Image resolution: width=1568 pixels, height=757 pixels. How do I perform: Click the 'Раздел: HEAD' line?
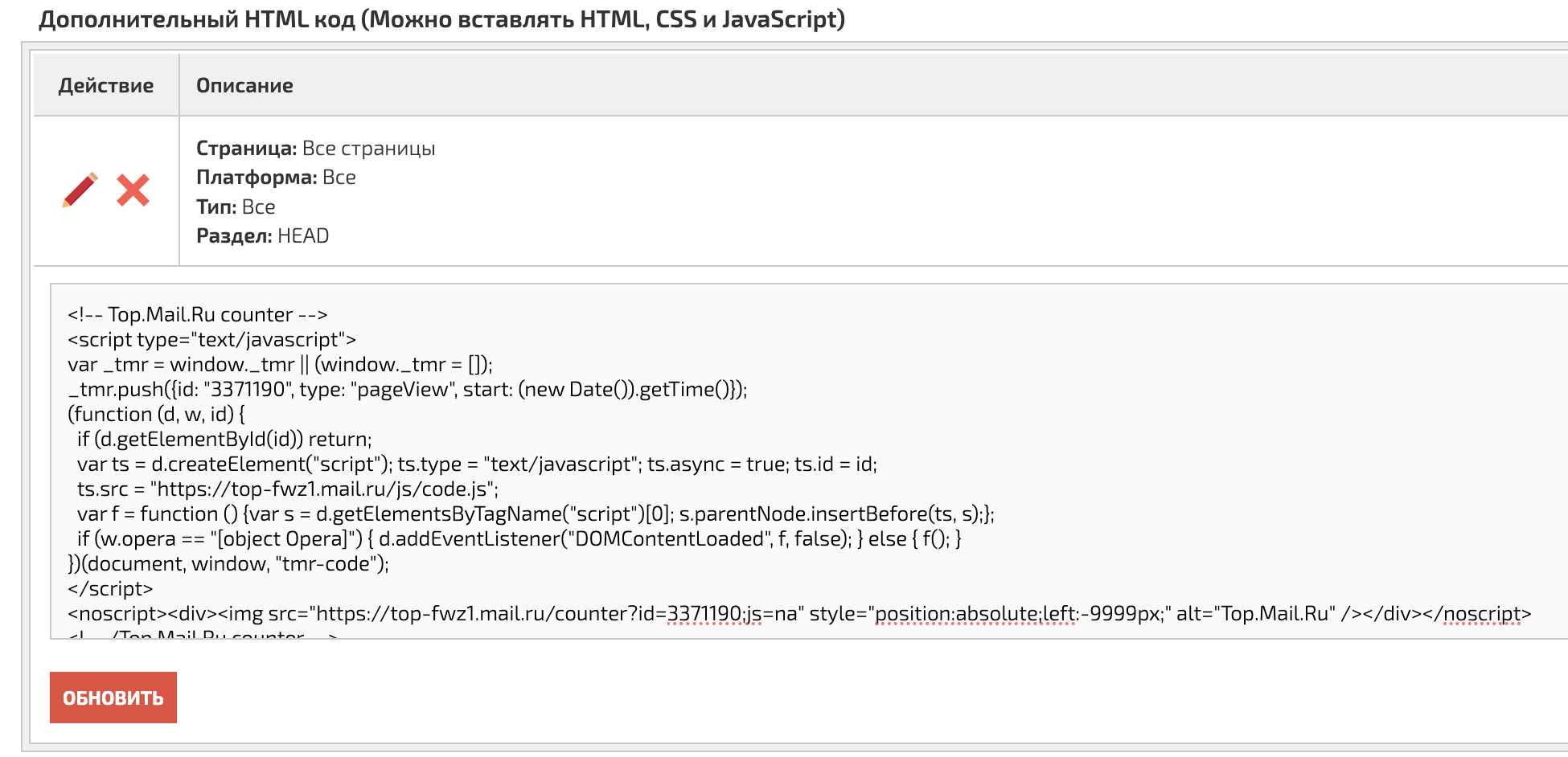(262, 236)
